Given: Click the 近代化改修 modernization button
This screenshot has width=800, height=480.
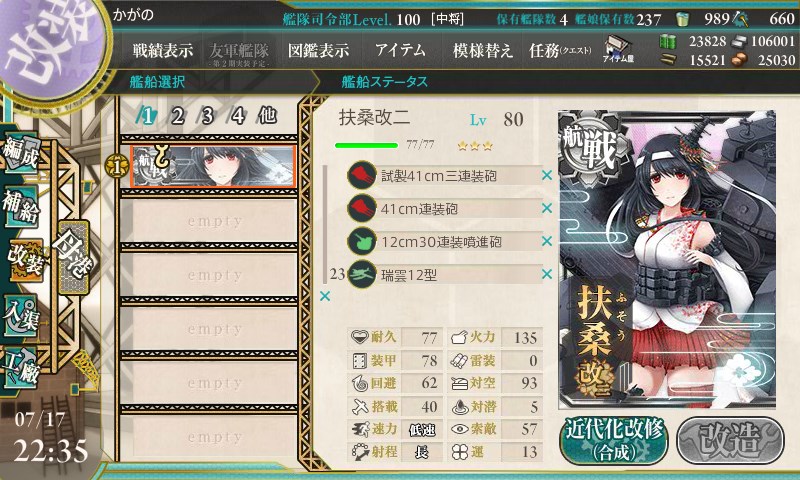Looking at the screenshot, I should 614,441.
